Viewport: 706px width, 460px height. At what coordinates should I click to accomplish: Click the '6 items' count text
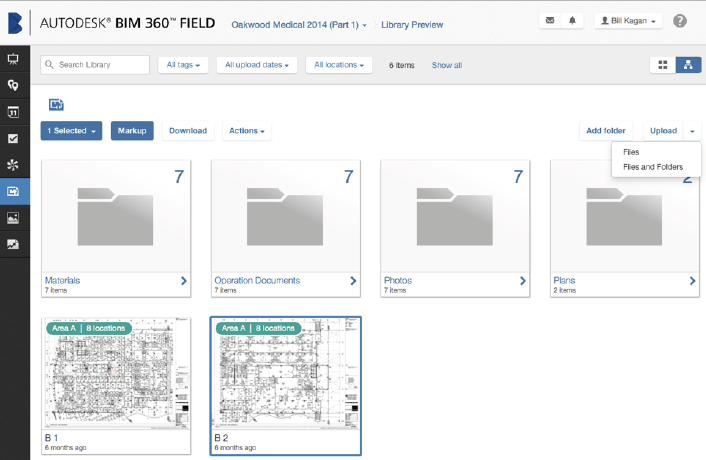tap(402, 65)
